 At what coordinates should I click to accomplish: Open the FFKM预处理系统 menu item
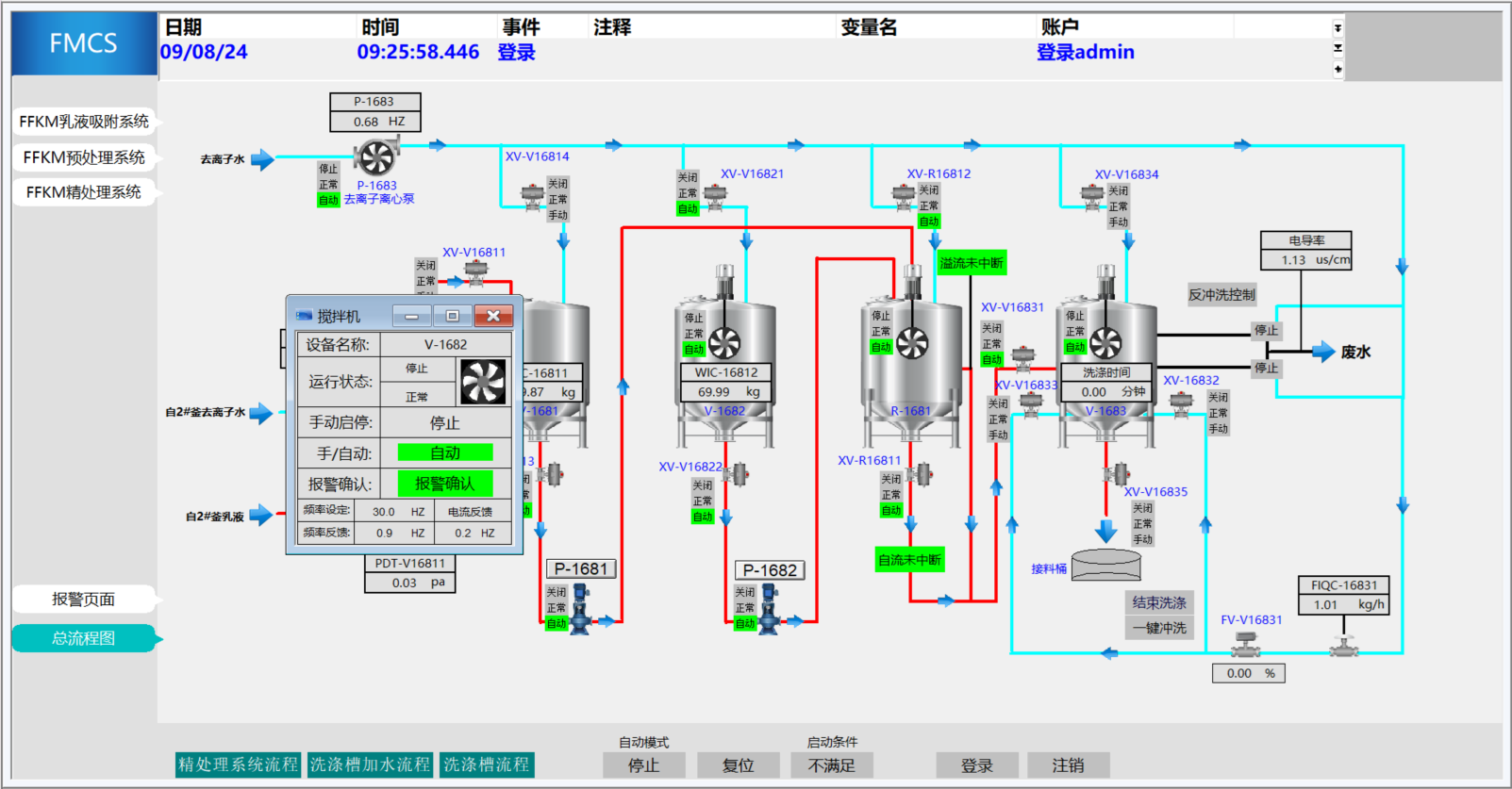point(84,157)
